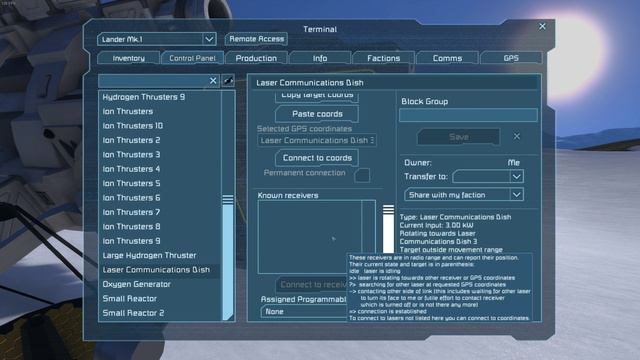This screenshot has width=640, height=360.
Task: Clear the Block Group name
Action: pyautogui.click(x=516, y=136)
